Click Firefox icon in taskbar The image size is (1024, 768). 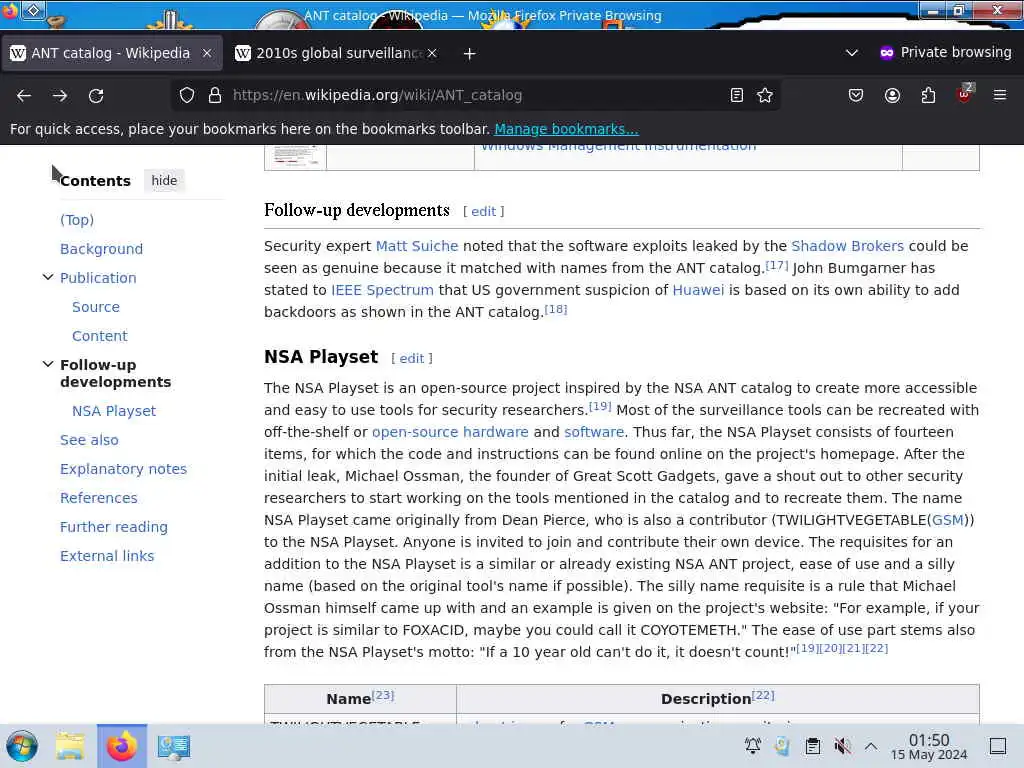pos(122,746)
